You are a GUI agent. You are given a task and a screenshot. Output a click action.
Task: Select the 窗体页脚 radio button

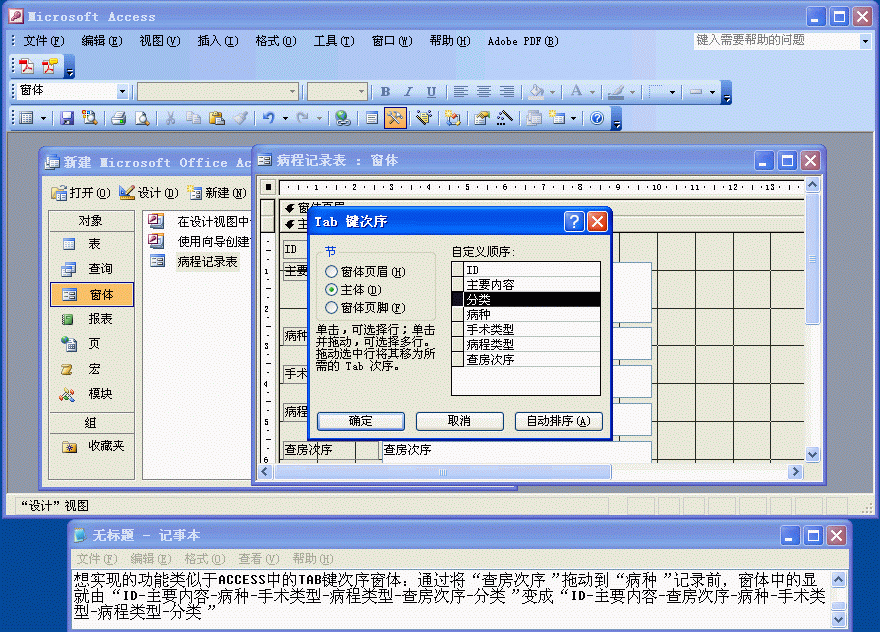(332, 308)
